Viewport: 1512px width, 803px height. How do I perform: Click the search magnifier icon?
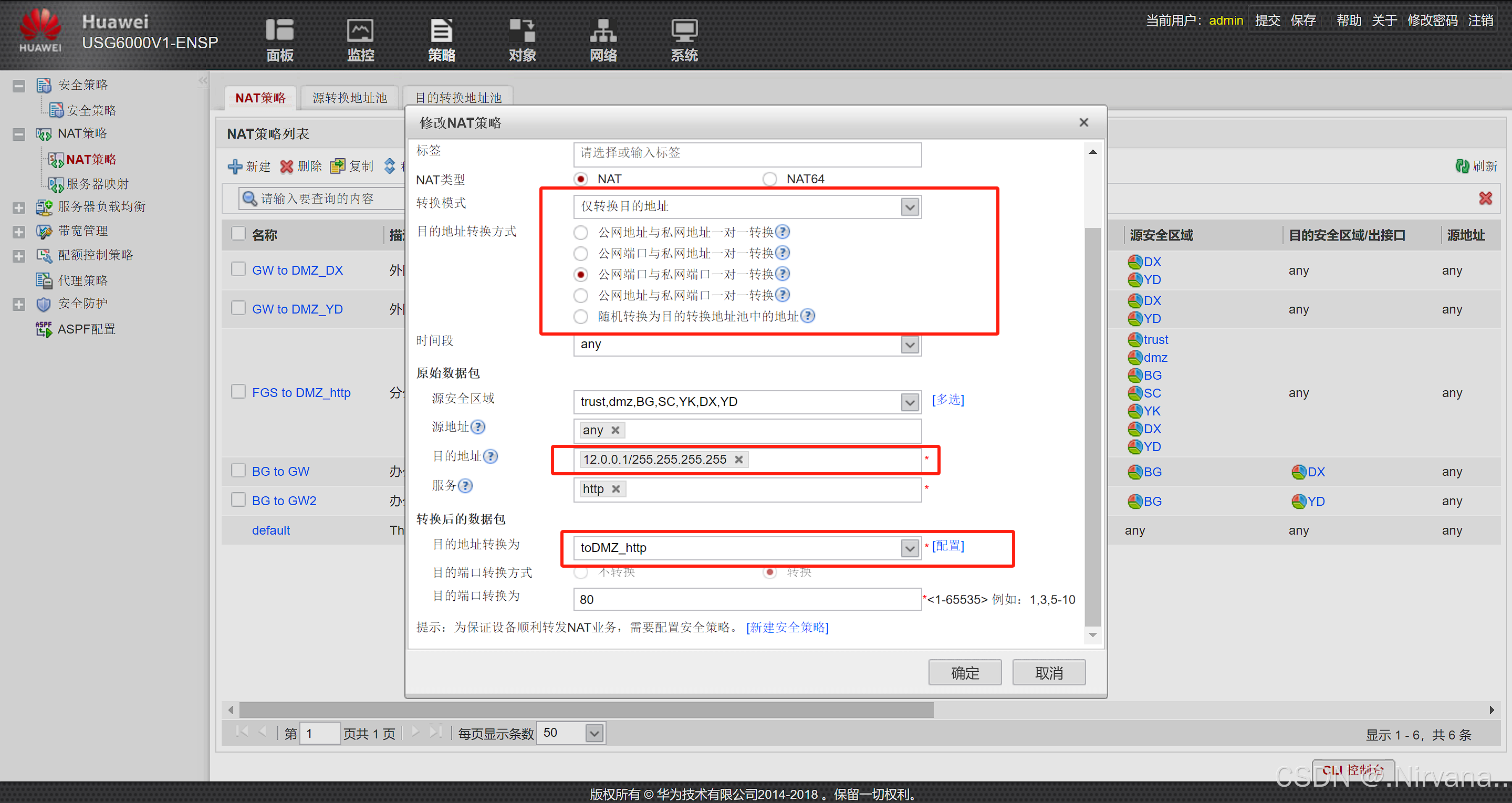tap(249, 199)
